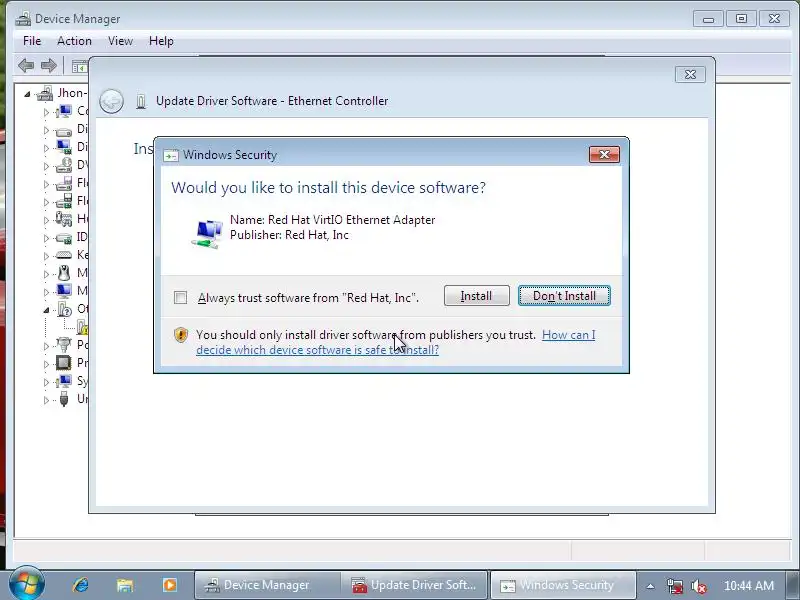This screenshot has width=800, height=600.
Task: Switch to Update Driver Soft... taskbar button
Action: [x=414, y=585]
